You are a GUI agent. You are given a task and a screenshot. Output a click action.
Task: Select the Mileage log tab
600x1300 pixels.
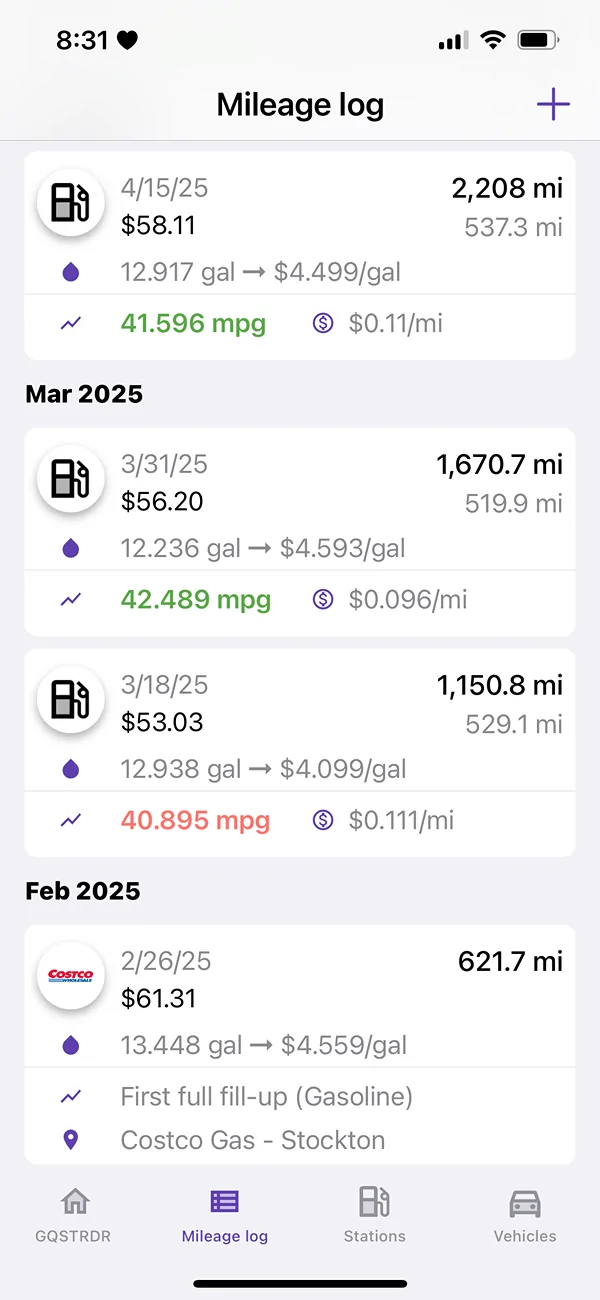coord(225,1215)
